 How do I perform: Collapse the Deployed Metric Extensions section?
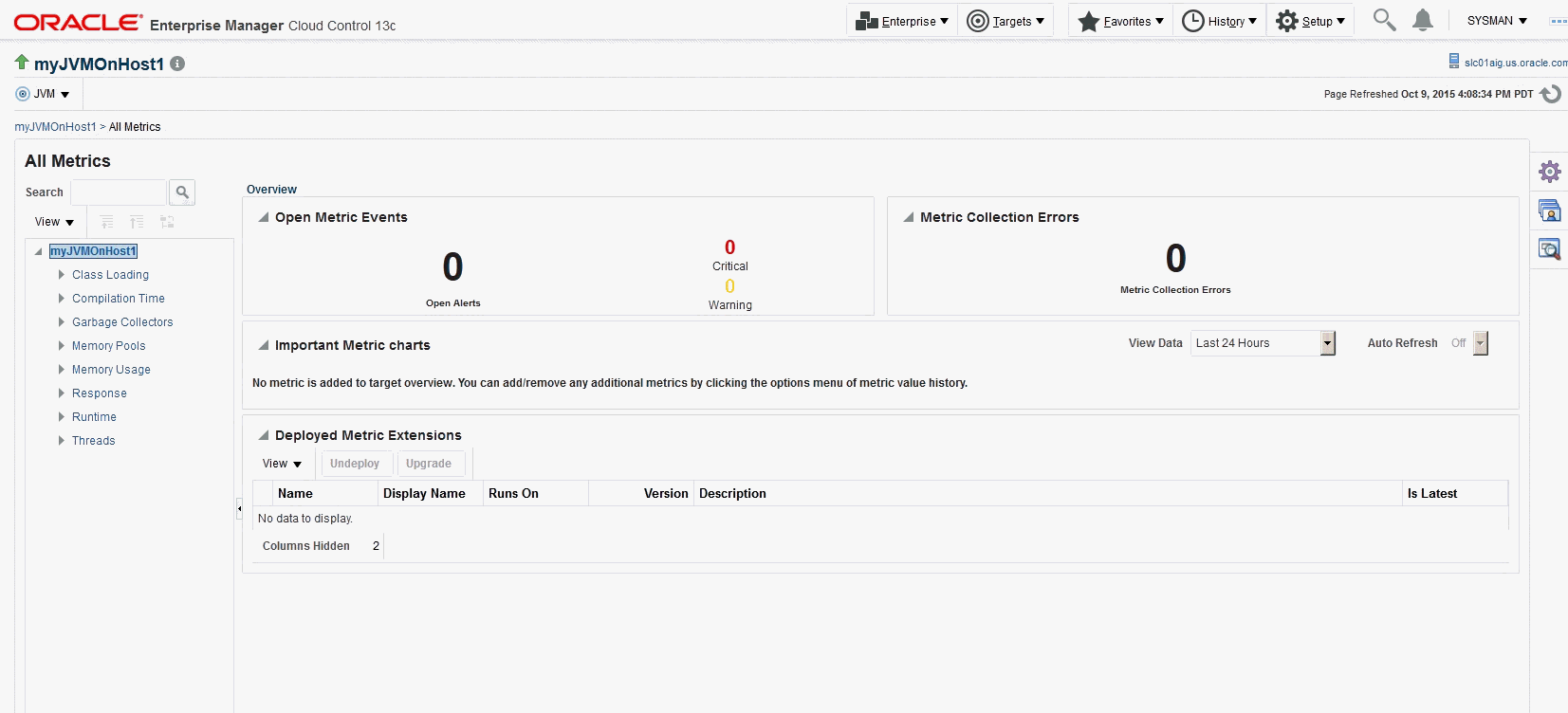pos(264,435)
